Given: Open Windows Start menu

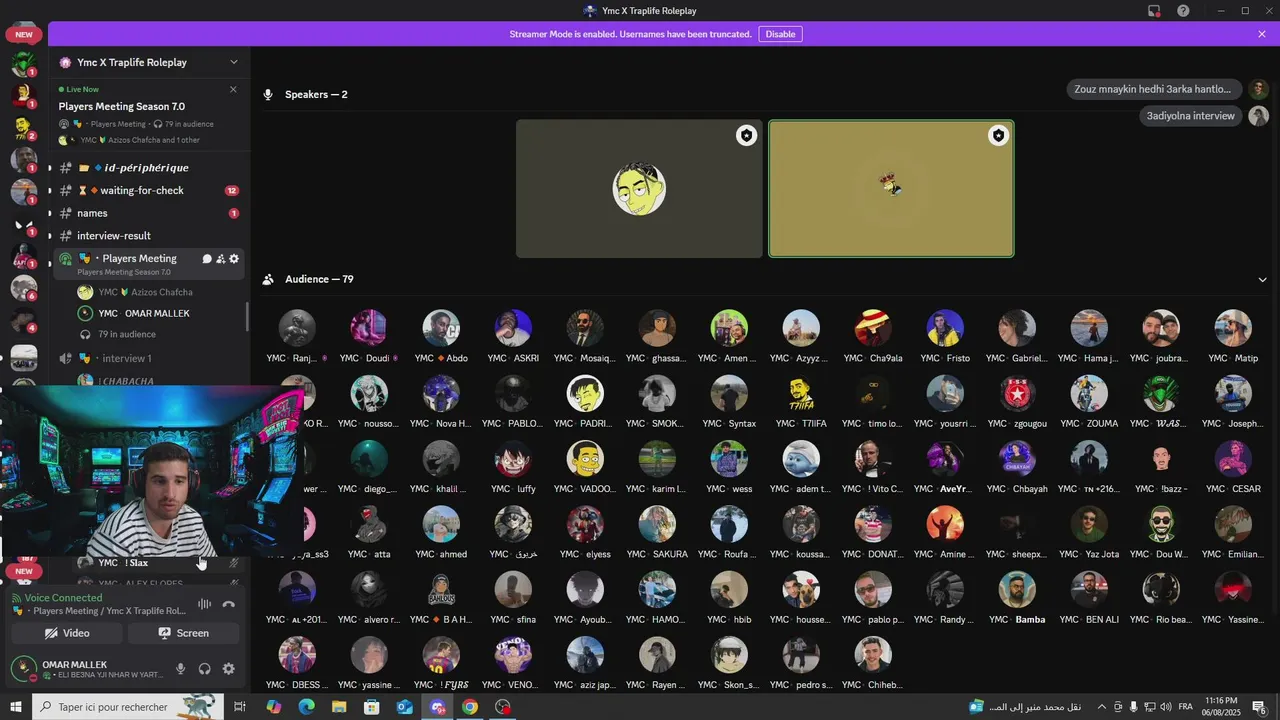Looking at the screenshot, I should pyautogui.click(x=15, y=707).
